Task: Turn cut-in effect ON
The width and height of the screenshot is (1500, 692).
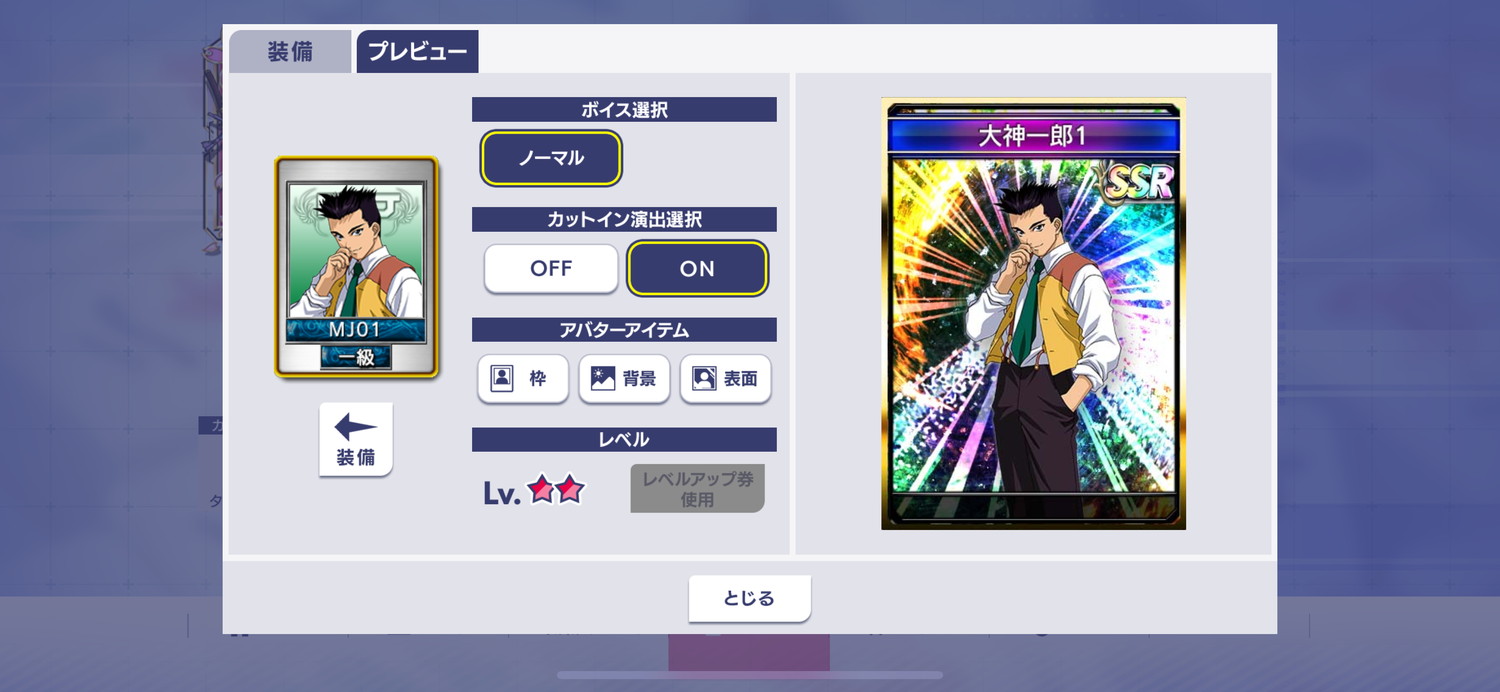Action: click(x=697, y=269)
